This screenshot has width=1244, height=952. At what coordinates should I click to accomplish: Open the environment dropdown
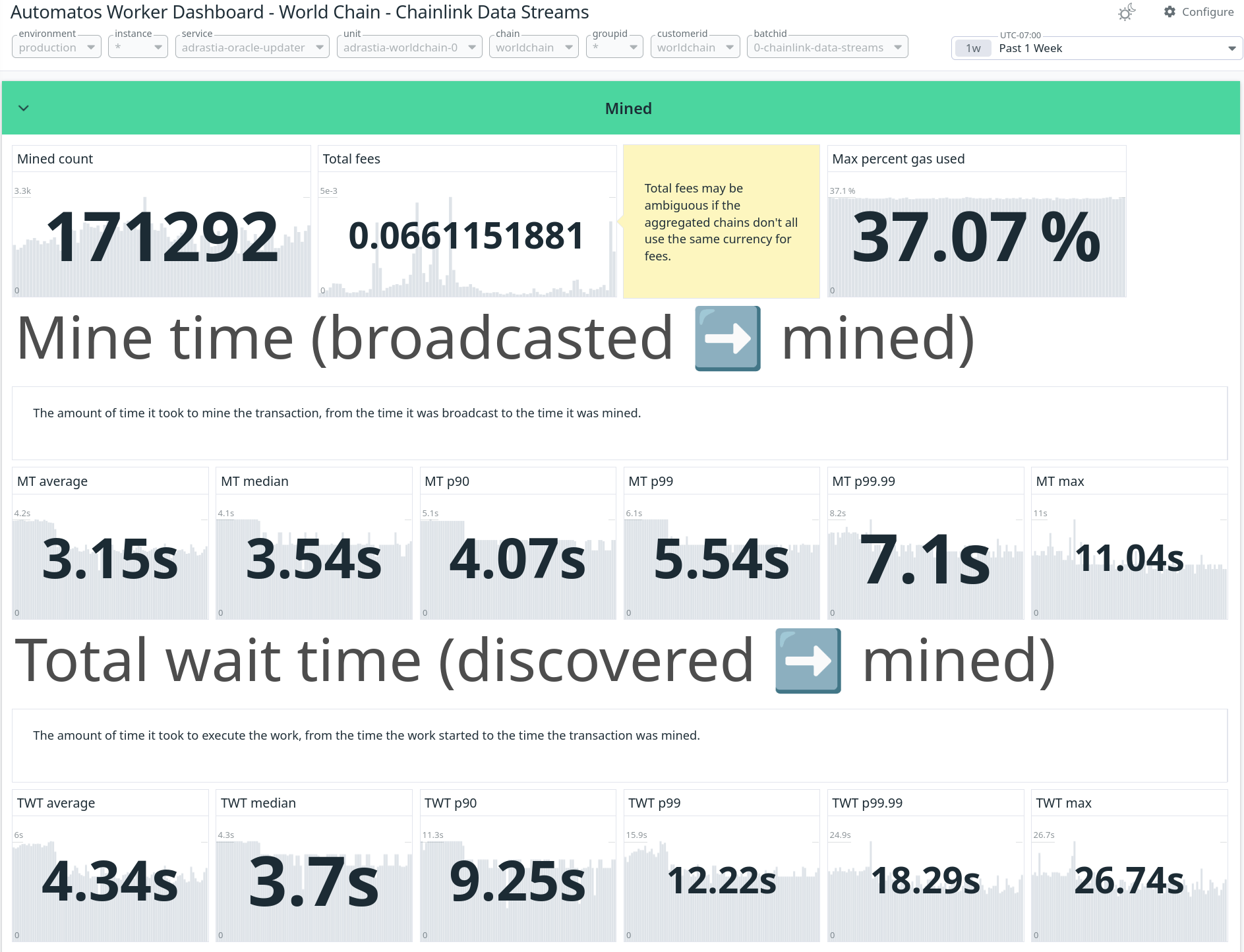[55, 47]
